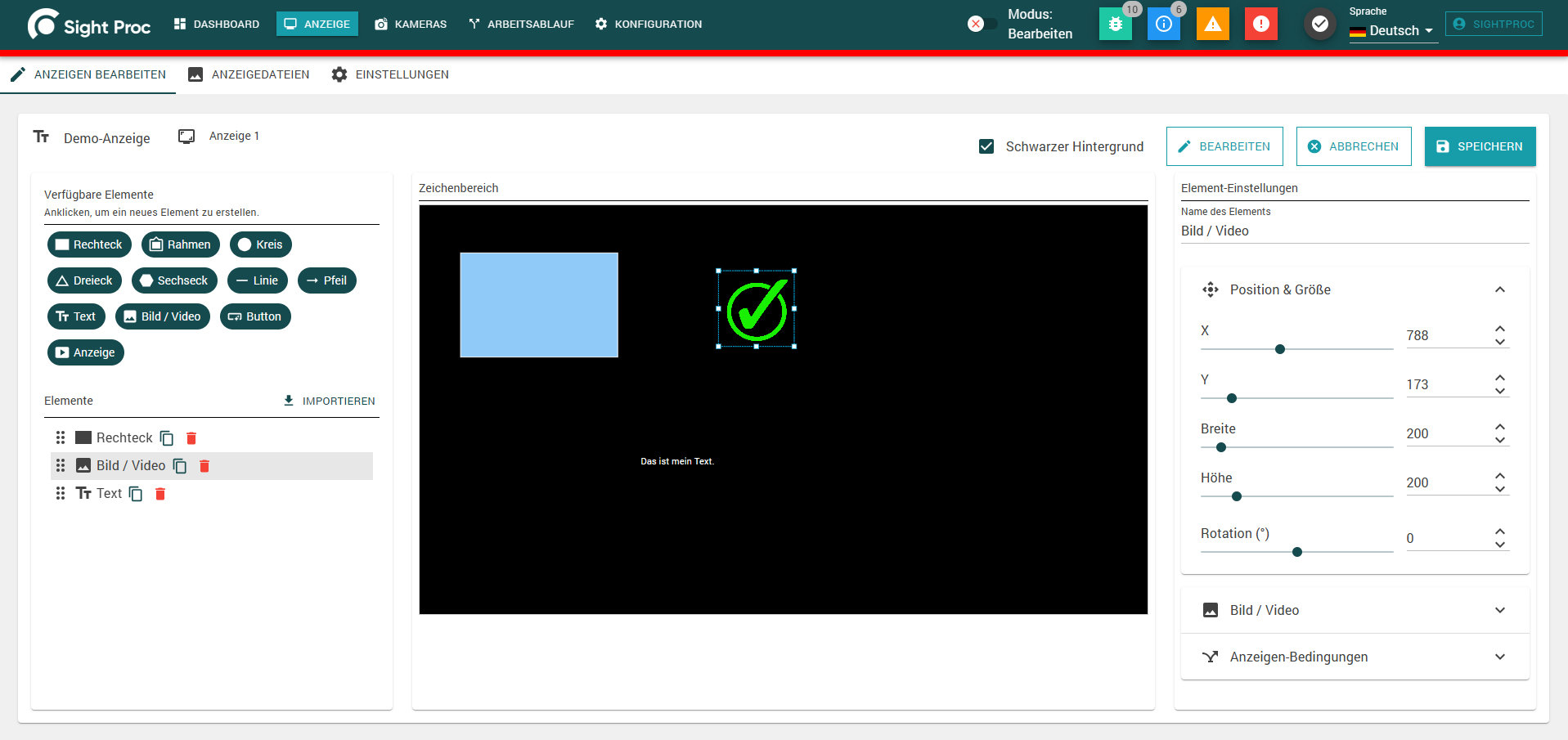The height and width of the screenshot is (740, 1568).
Task: Click the Demo-Anzeige title text icon
Action: 42,137
